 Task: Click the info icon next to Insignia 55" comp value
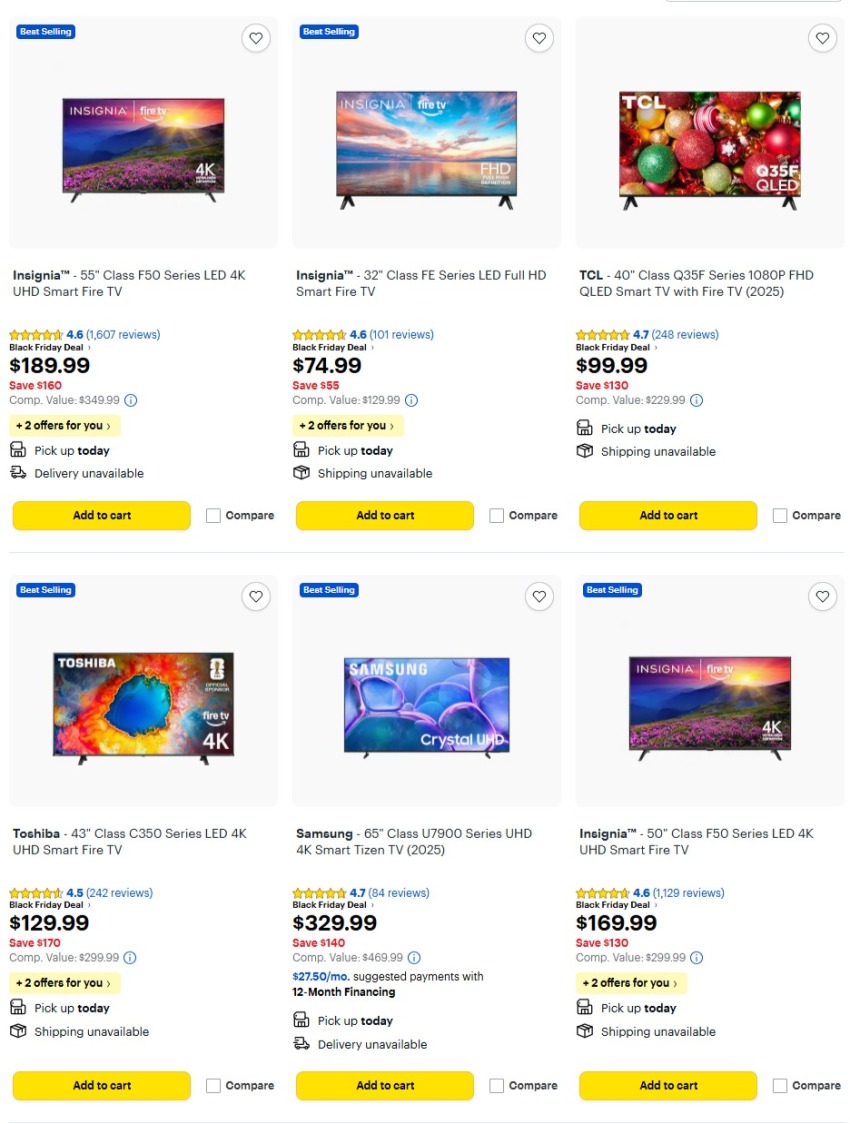point(130,400)
